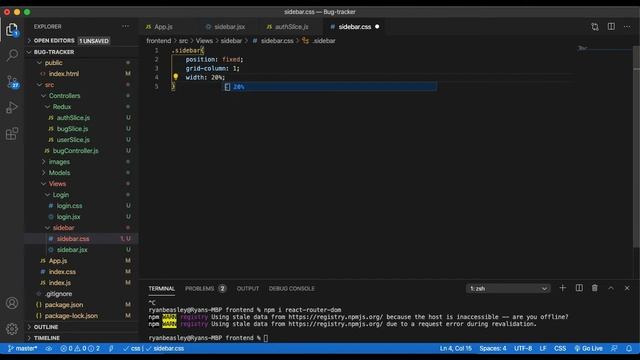
Task: Open index.html in file tree
Action: pyautogui.click(x=64, y=74)
